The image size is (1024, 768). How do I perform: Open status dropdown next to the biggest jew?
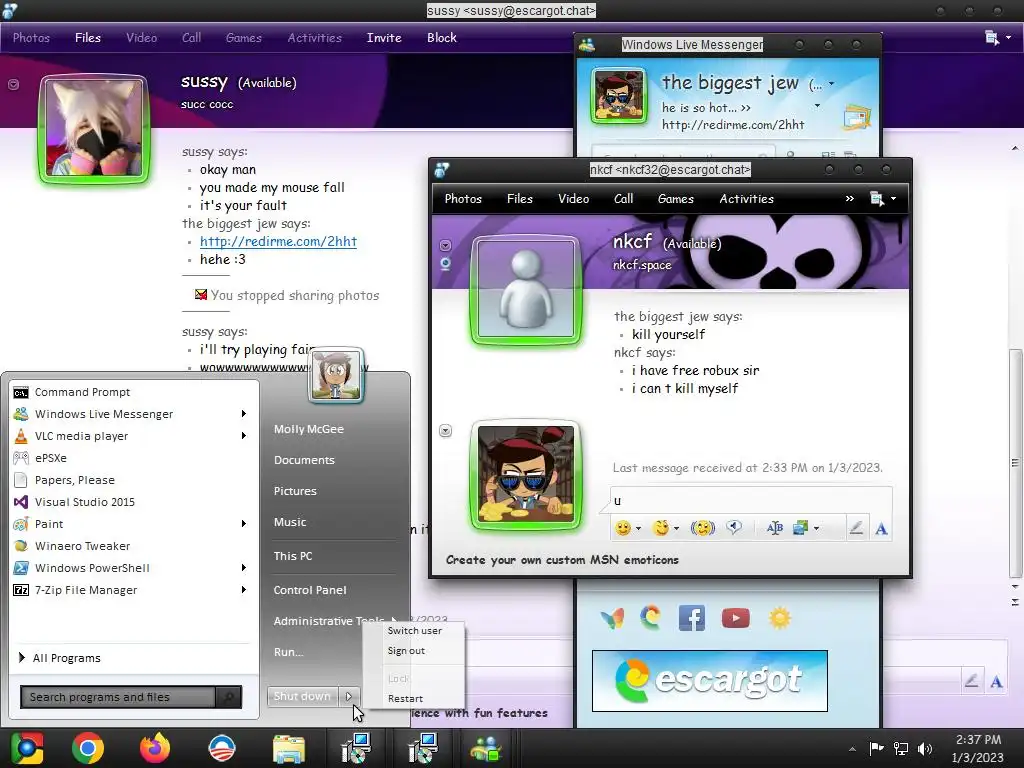tap(831, 84)
